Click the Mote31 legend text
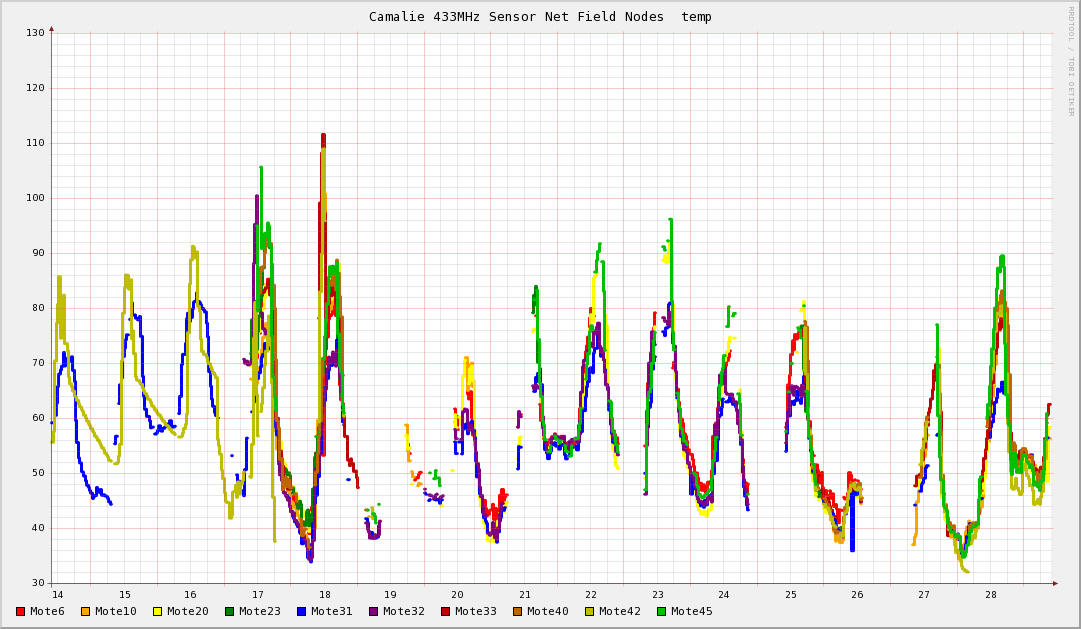 (331, 611)
